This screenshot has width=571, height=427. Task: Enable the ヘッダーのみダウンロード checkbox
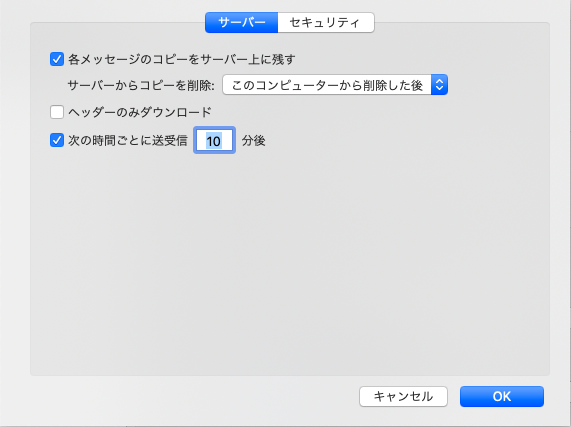57,112
